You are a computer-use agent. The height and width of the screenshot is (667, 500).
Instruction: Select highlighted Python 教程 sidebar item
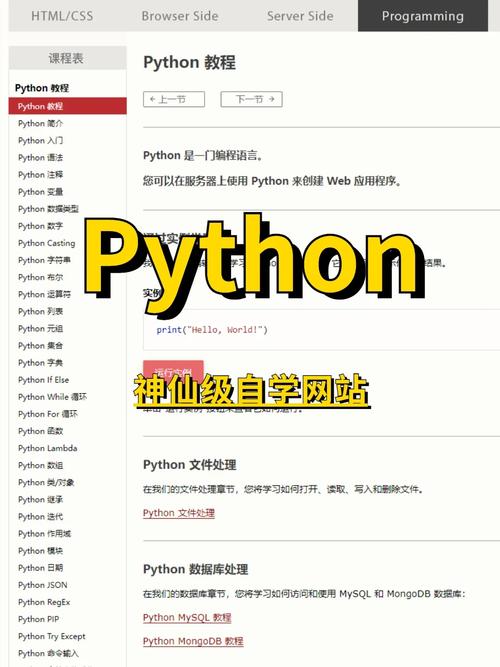pos(67,106)
